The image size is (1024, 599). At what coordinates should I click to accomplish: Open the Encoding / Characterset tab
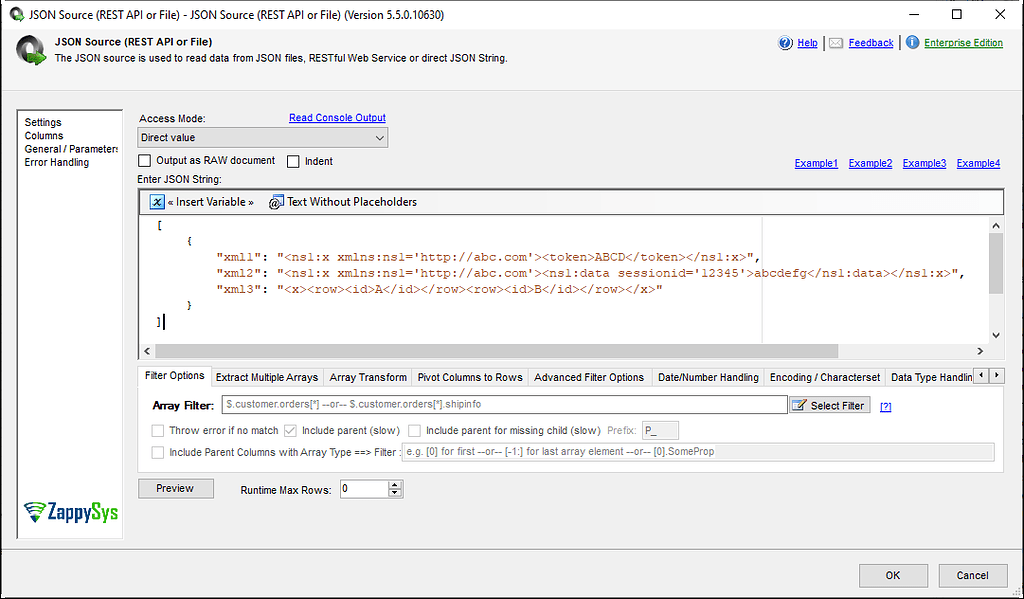[x=824, y=376]
